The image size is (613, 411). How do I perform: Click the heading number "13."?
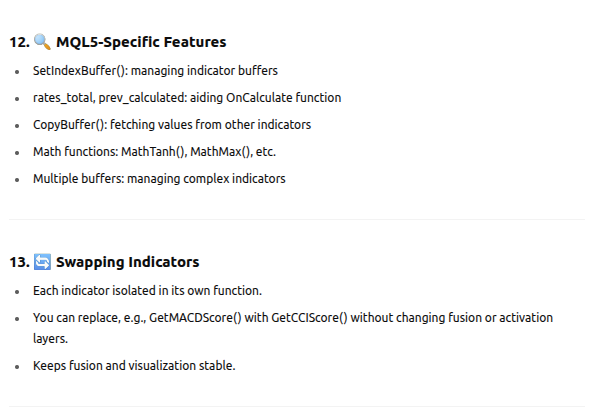point(20,262)
